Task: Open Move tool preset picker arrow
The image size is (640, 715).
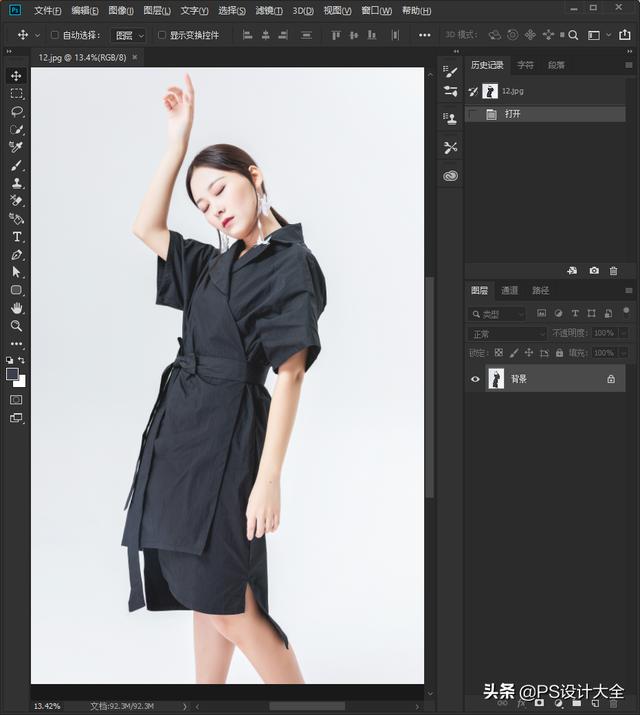Action: [37, 35]
